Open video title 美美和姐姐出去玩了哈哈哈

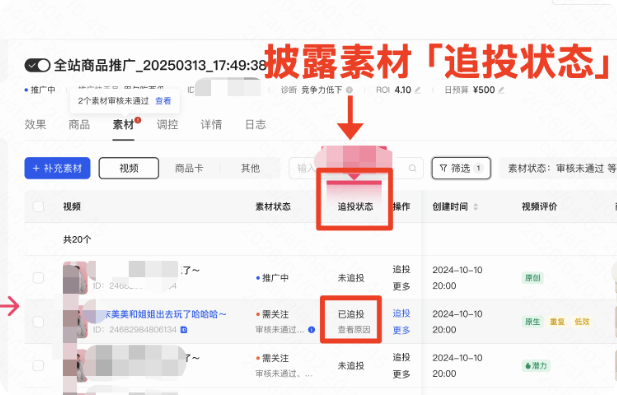pos(165,314)
